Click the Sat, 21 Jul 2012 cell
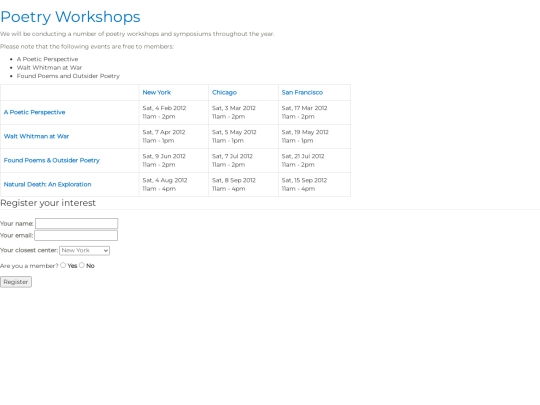Screen dimensions: 540x405 tap(314, 160)
